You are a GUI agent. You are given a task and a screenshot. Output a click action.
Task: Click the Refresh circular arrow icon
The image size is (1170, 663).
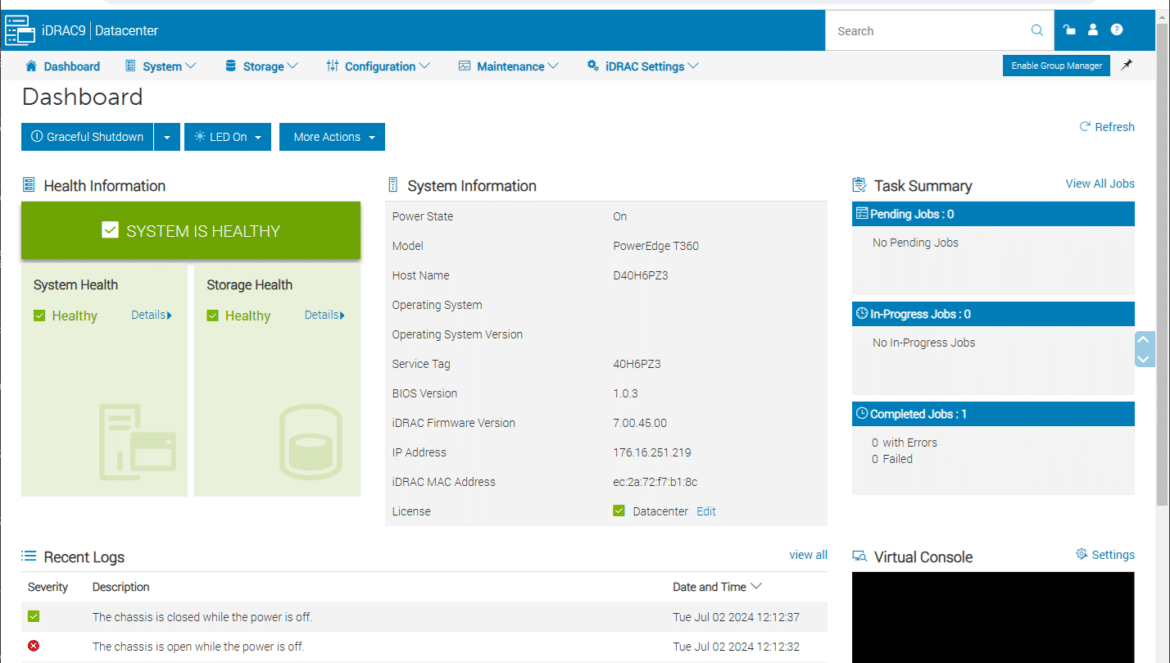(1085, 126)
